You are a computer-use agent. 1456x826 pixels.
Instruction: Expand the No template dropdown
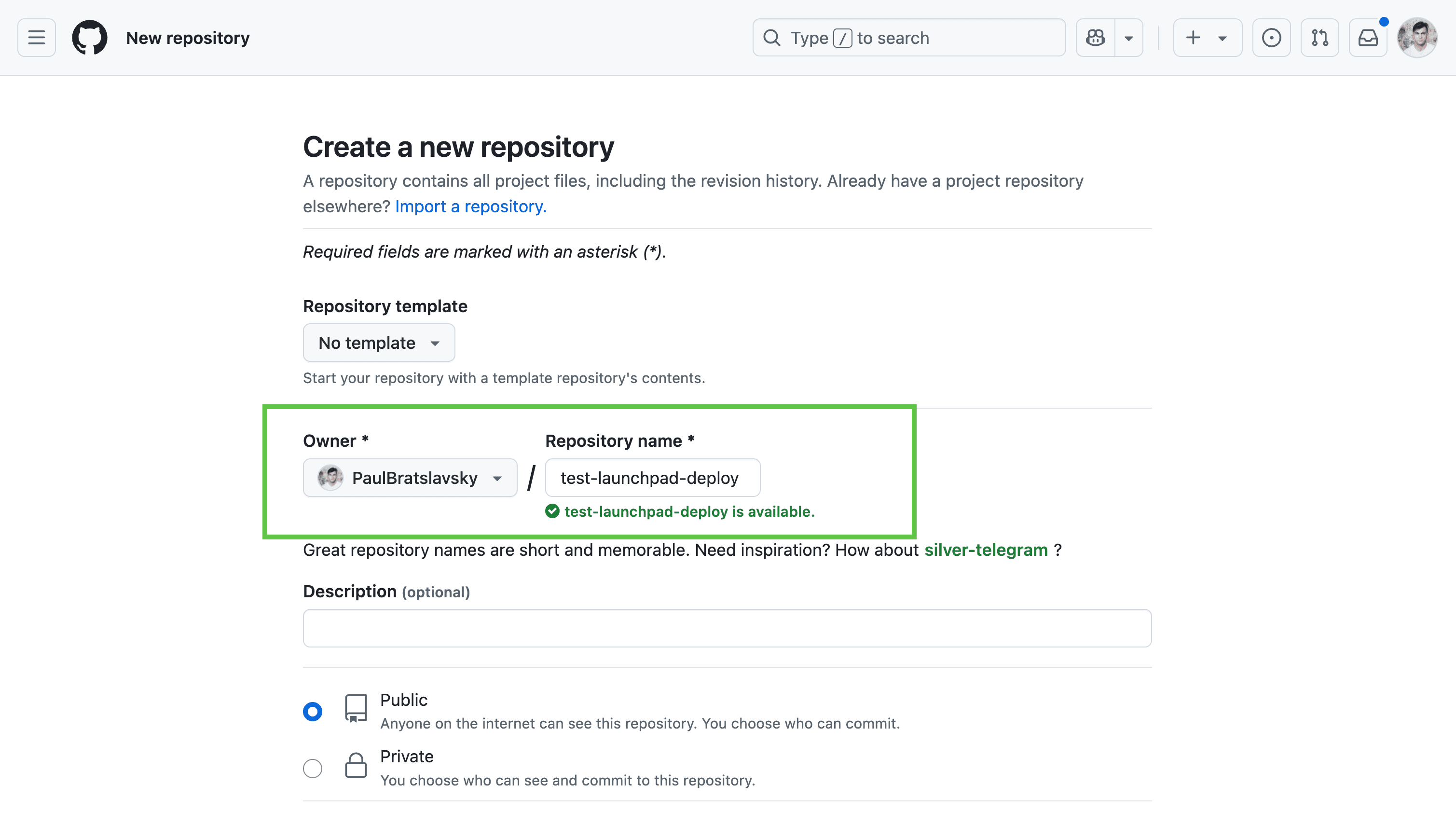tap(379, 343)
